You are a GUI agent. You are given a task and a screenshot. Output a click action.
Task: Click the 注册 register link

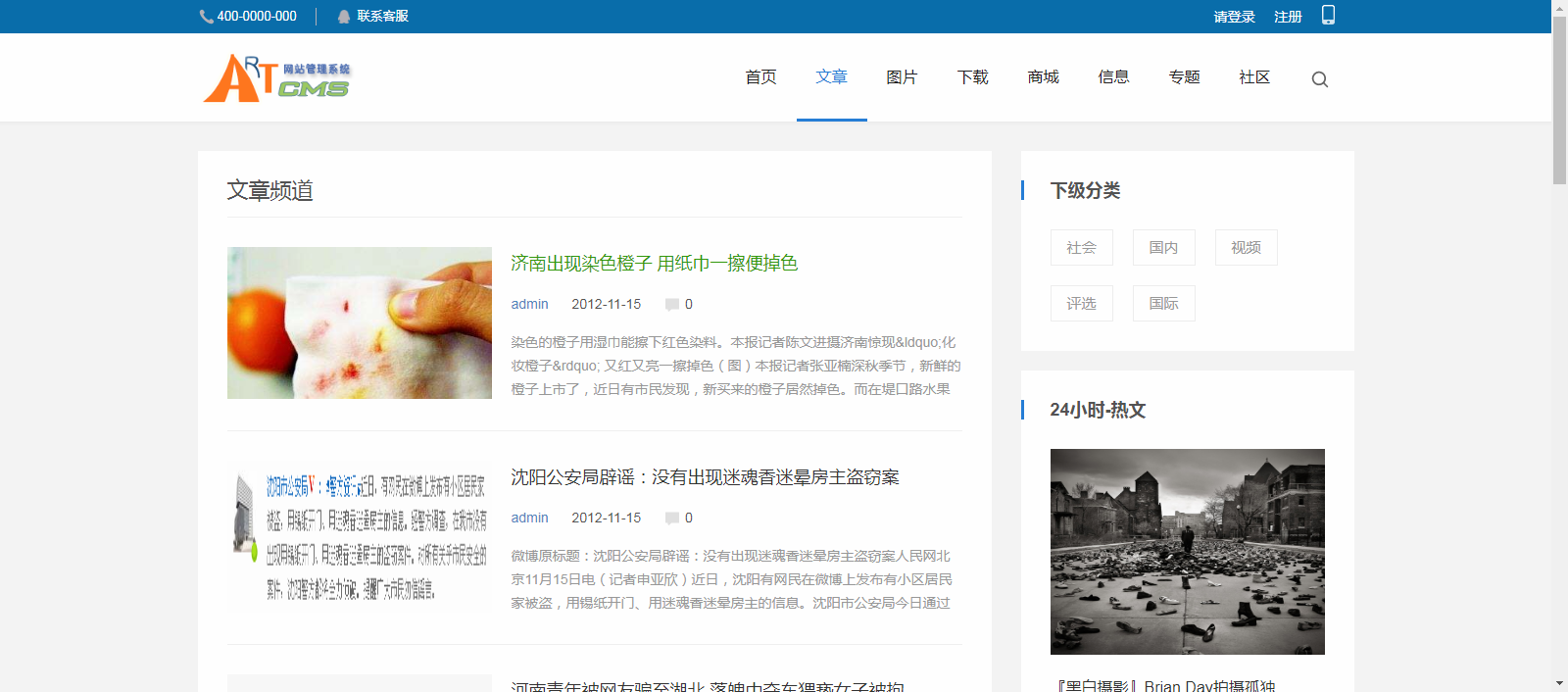1289,17
